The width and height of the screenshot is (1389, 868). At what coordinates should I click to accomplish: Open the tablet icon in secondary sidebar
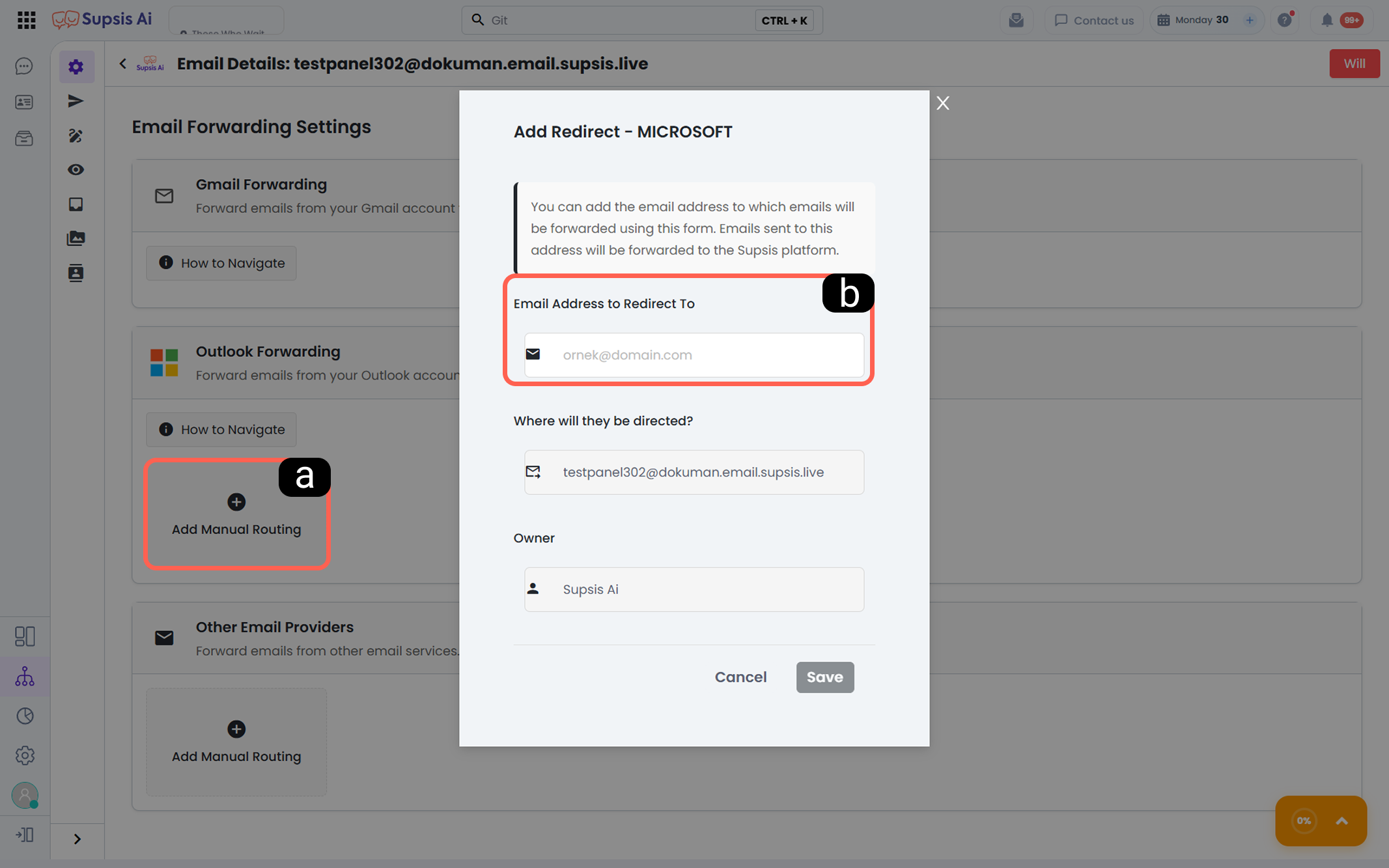76,204
